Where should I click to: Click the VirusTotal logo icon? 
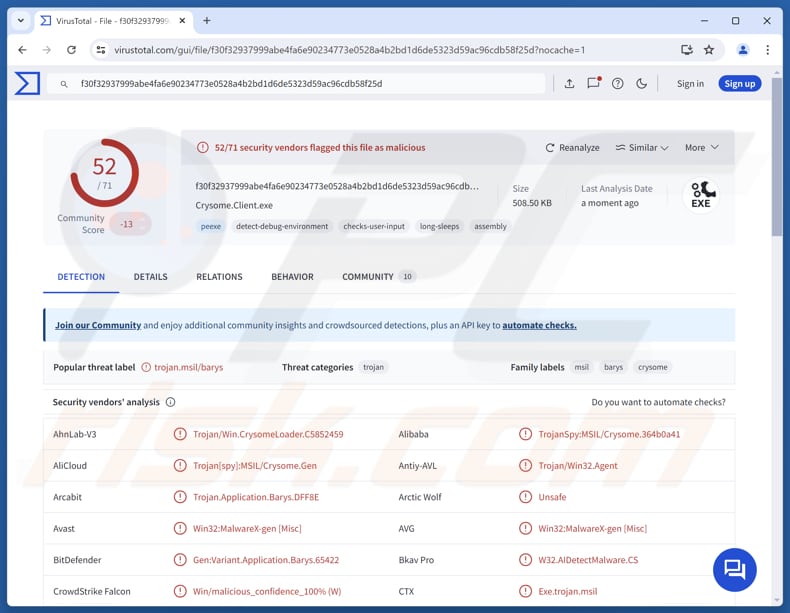click(x=28, y=84)
